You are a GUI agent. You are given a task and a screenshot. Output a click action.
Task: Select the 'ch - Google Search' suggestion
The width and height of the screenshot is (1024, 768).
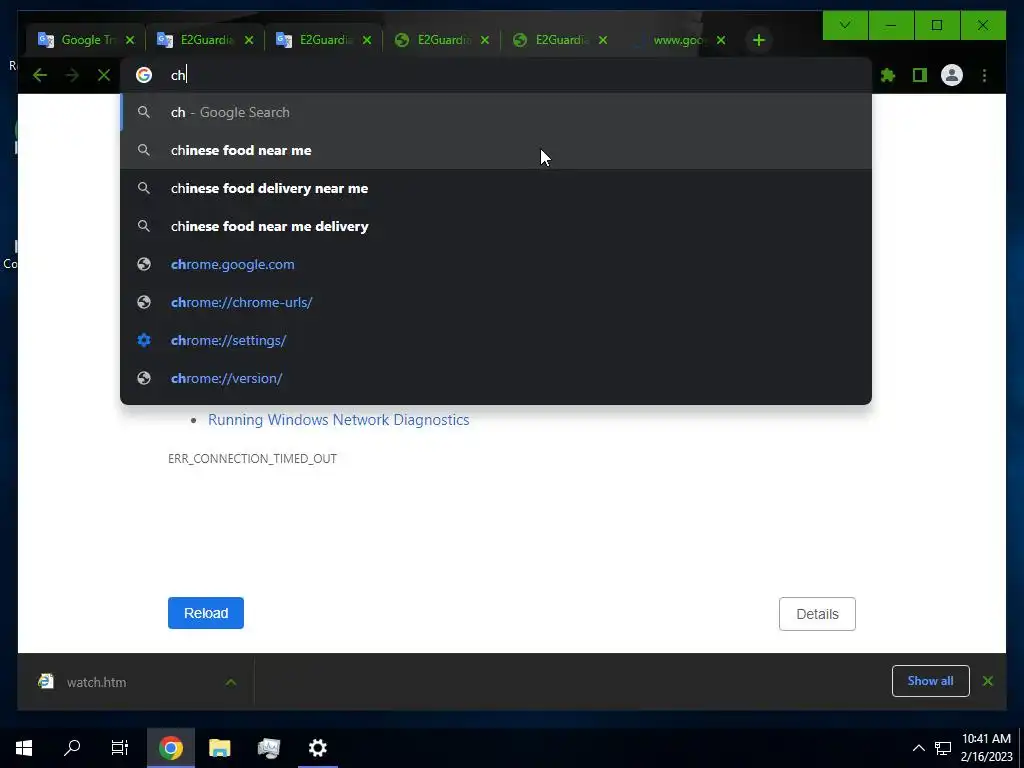496,112
